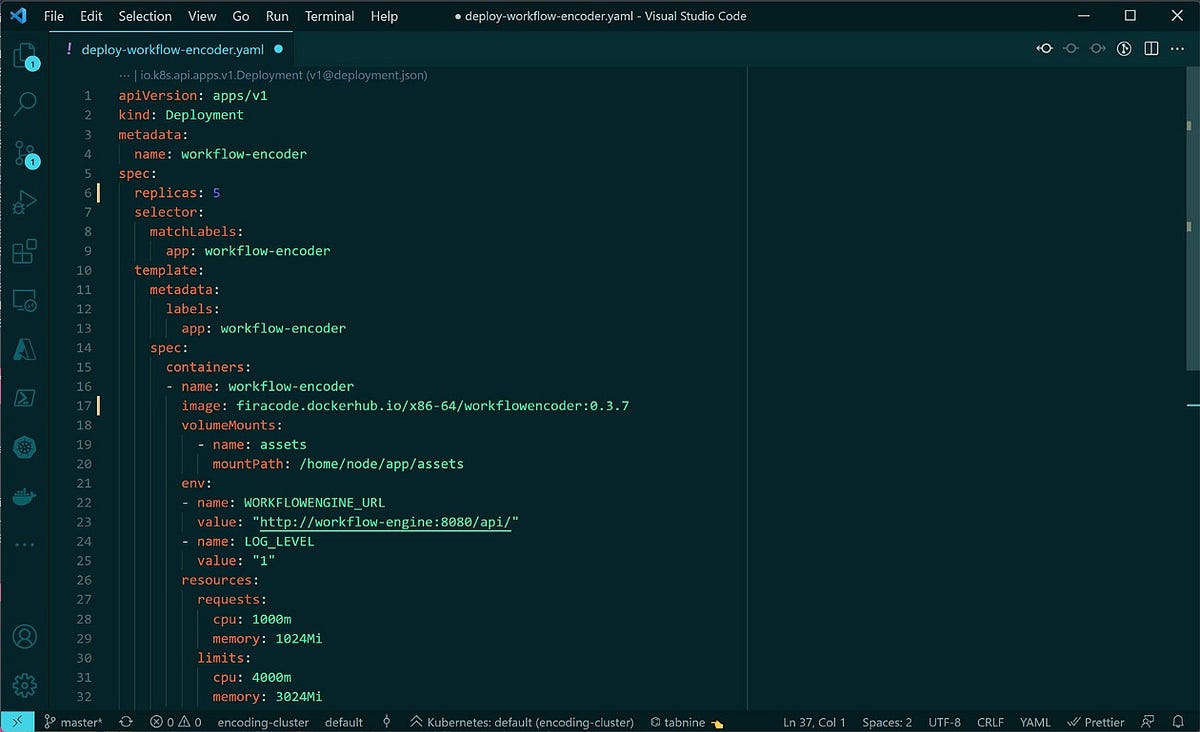
Task: Follow the workflow-engine:8080 URL link
Action: coord(387,522)
